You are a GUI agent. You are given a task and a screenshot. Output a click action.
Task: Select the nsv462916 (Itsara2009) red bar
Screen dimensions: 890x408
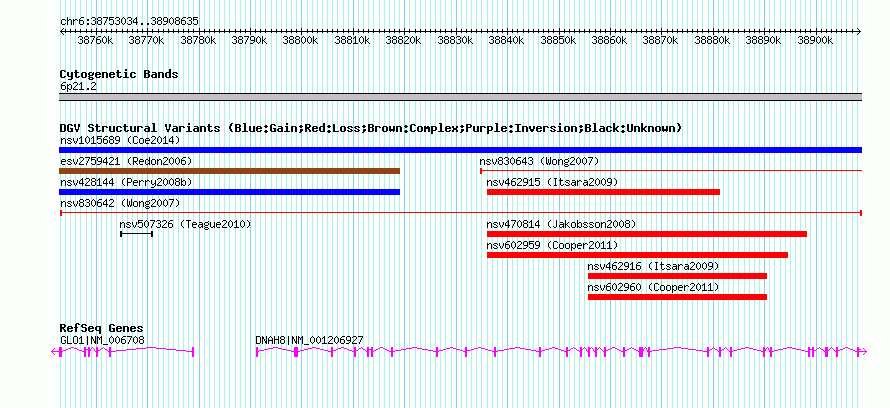click(677, 276)
